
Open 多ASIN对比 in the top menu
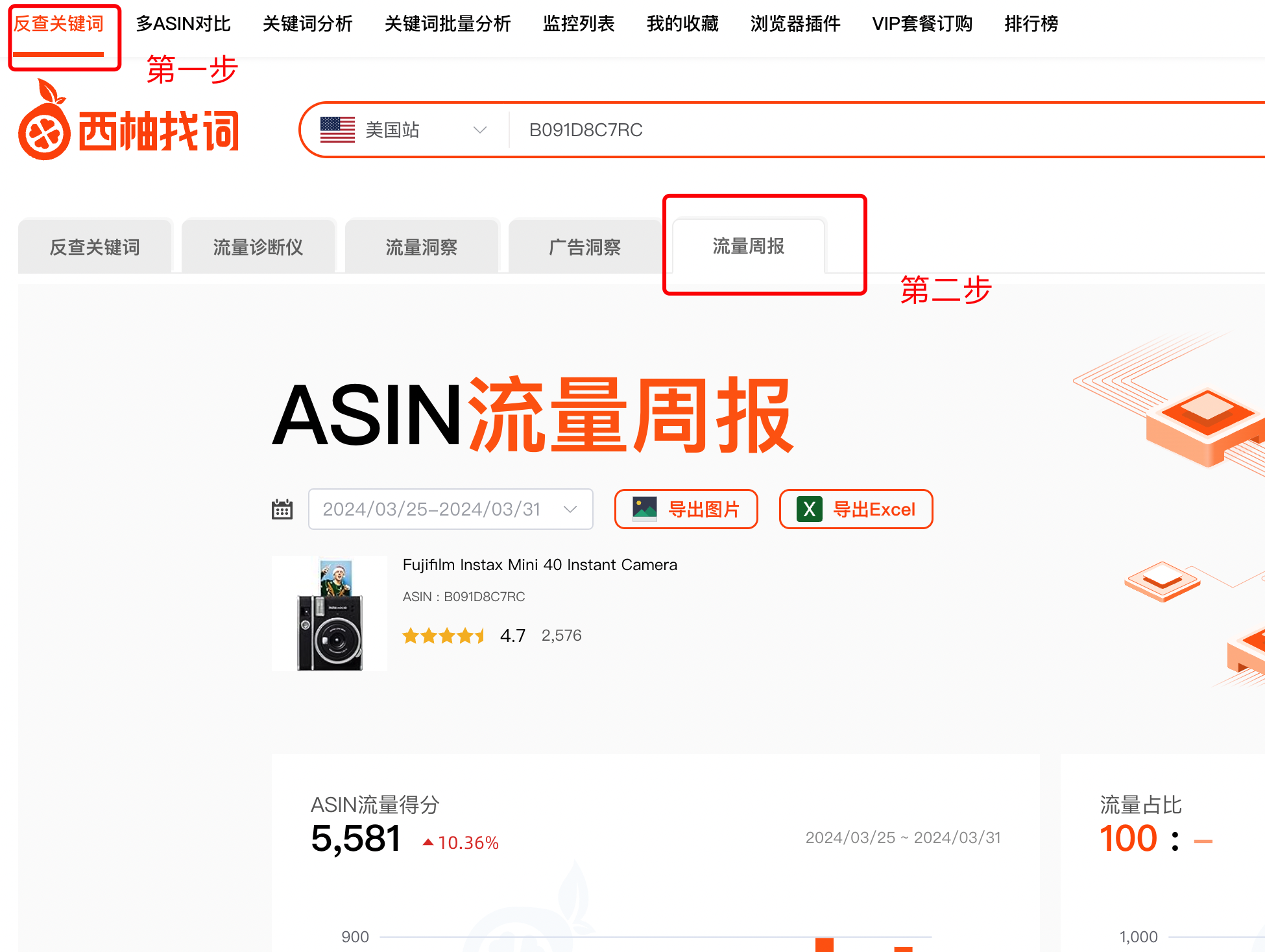click(184, 24)
